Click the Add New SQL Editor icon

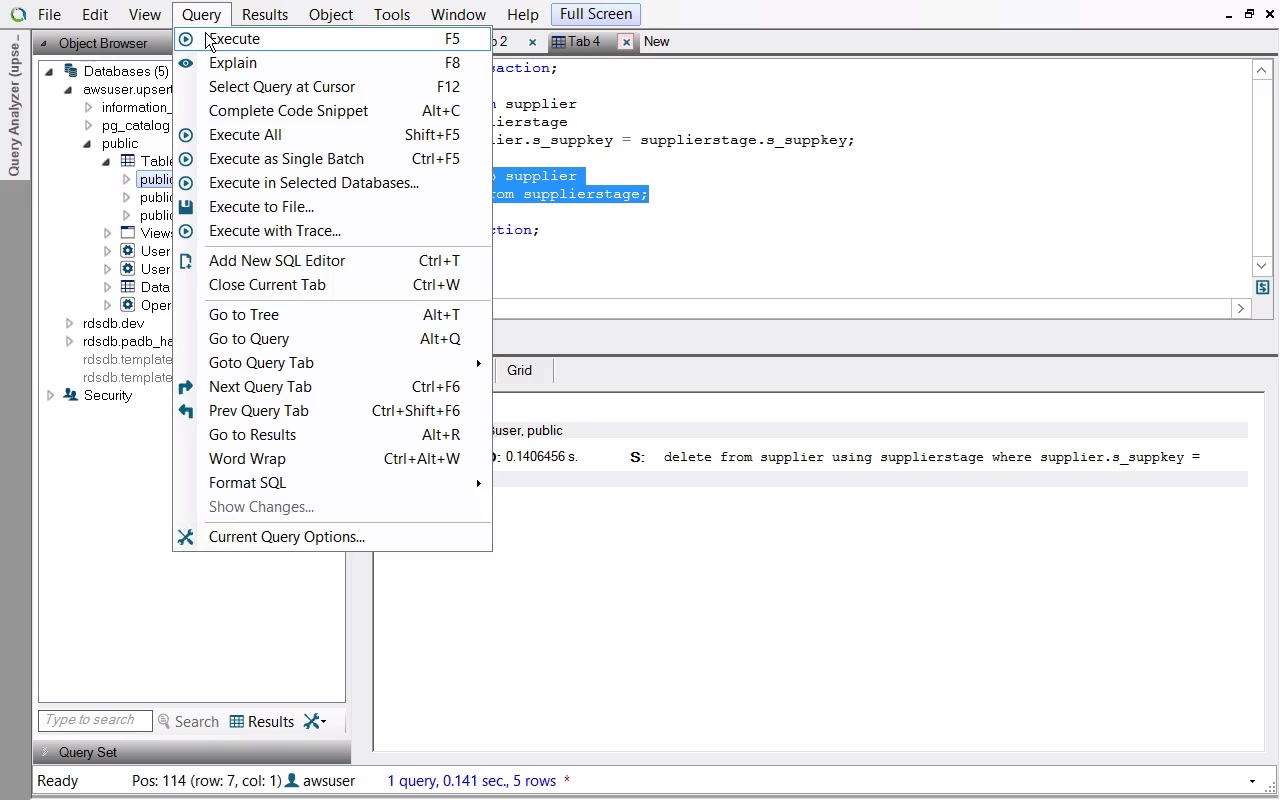pyautogui.click(x=186, y=261)
